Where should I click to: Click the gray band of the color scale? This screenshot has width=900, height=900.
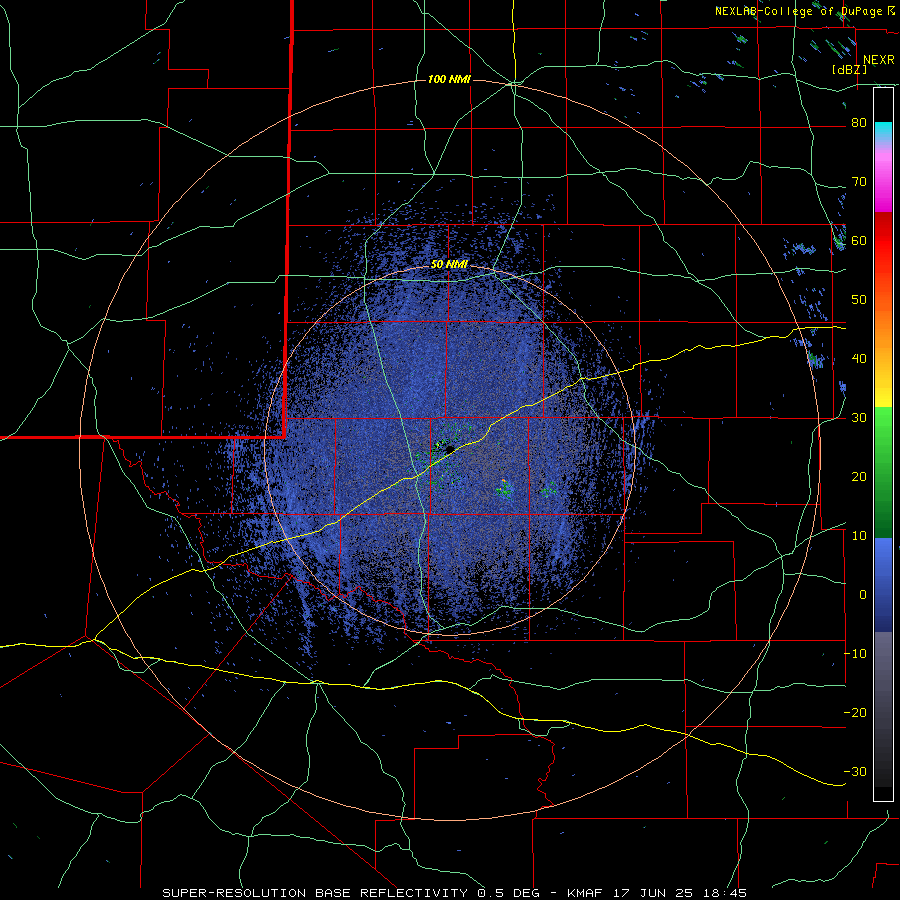883,709
